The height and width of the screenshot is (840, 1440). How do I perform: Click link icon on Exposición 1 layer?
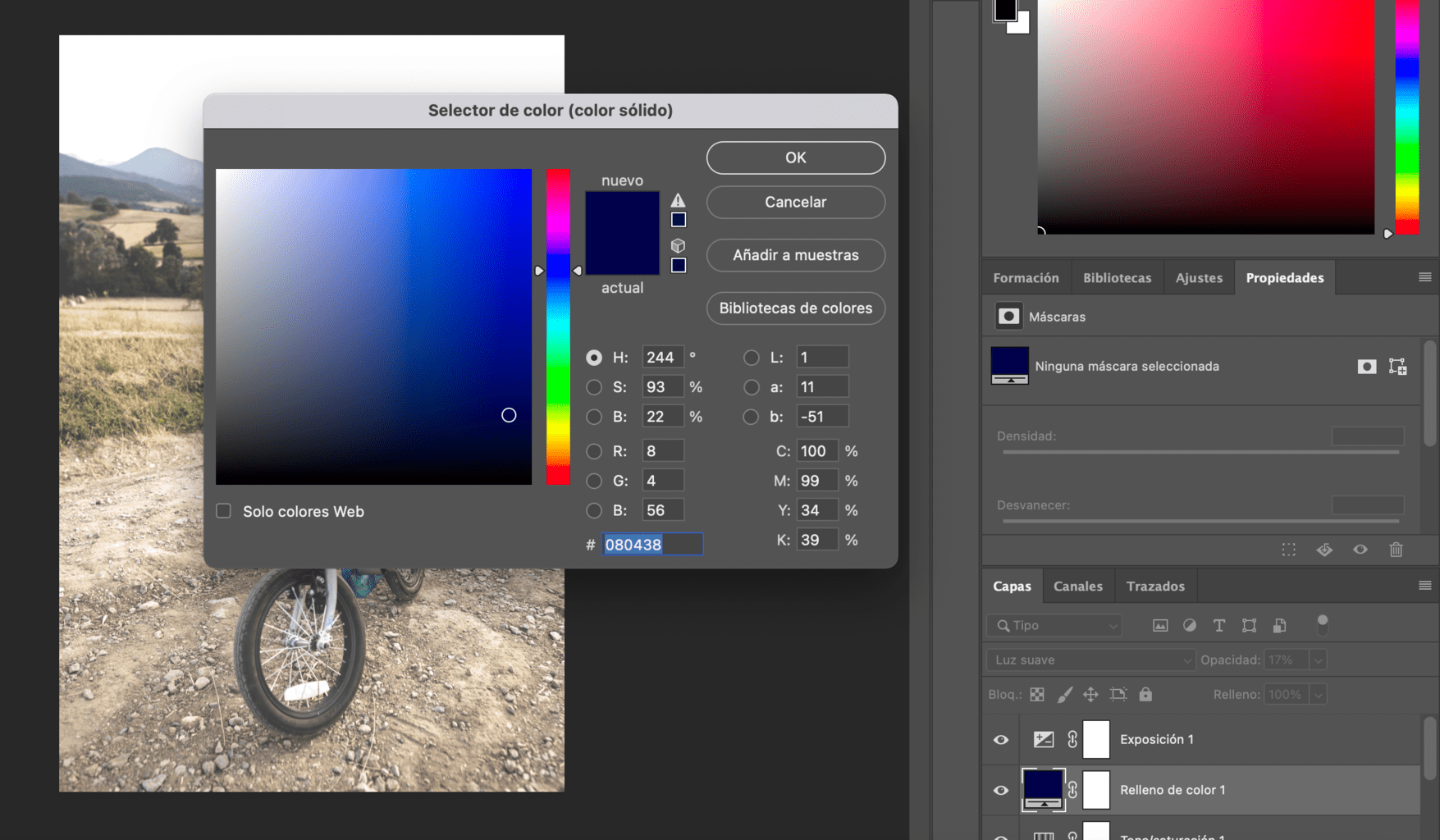pos(1072,739)
